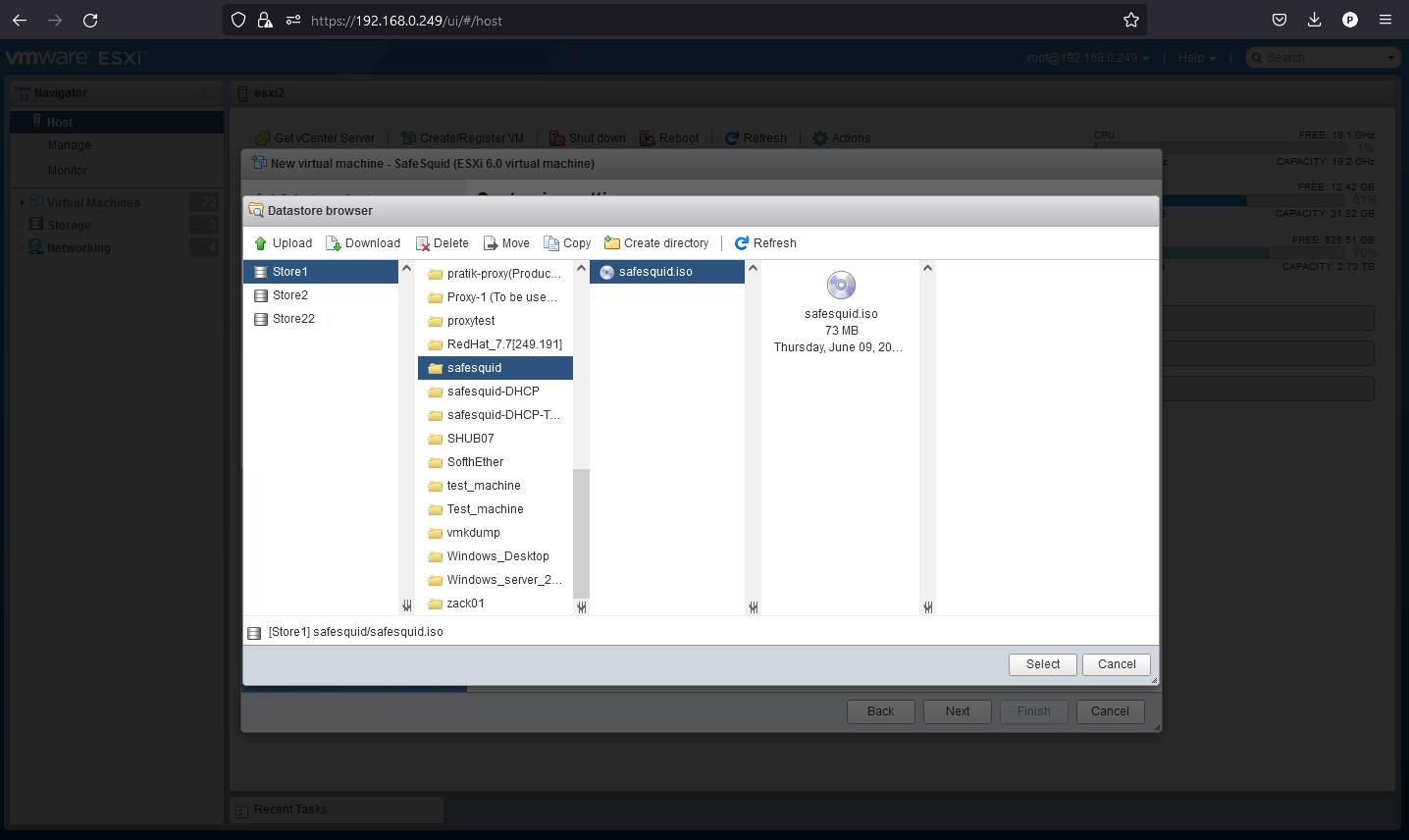Click up arrow of datastore list scrollbar

(406, 268)
